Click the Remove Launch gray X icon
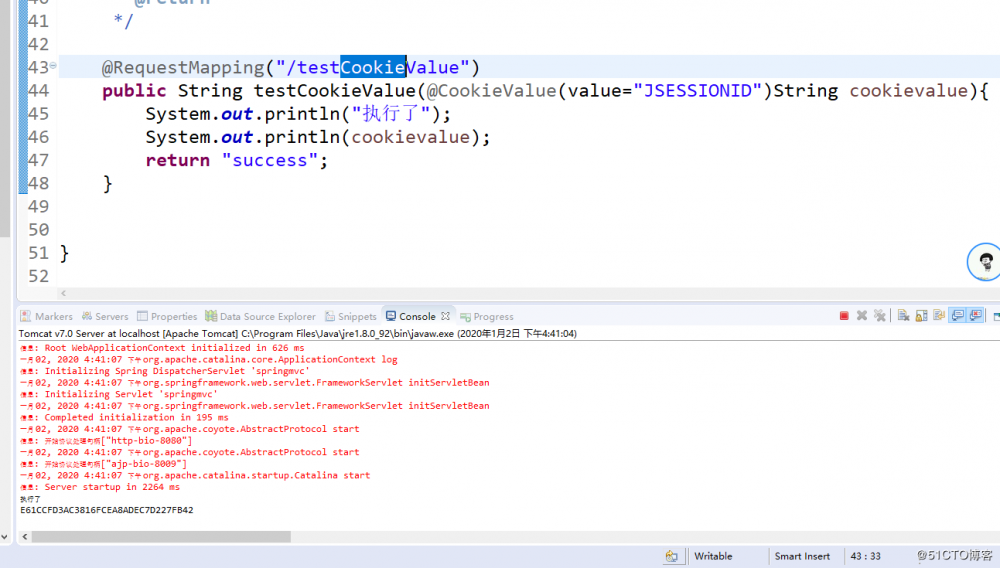 (862, 316)
